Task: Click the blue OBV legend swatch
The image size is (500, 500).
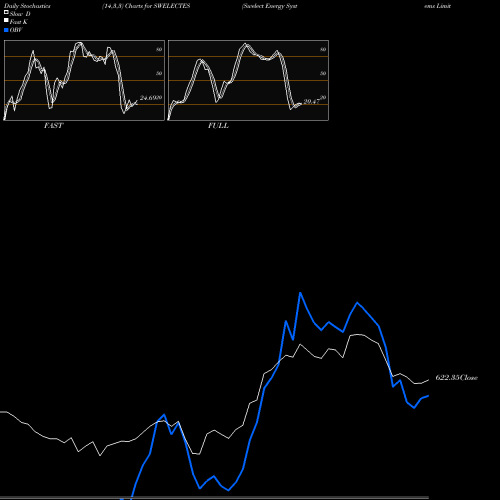Action: point(6,30)
